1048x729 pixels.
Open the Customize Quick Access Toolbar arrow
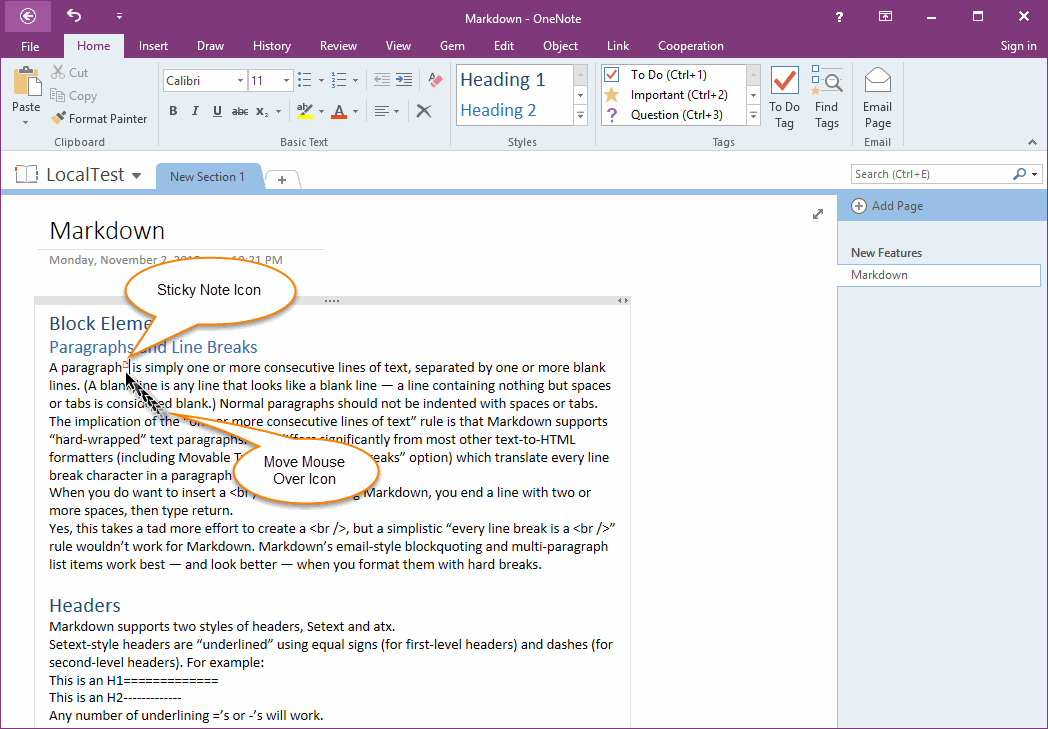pos(119,16)
